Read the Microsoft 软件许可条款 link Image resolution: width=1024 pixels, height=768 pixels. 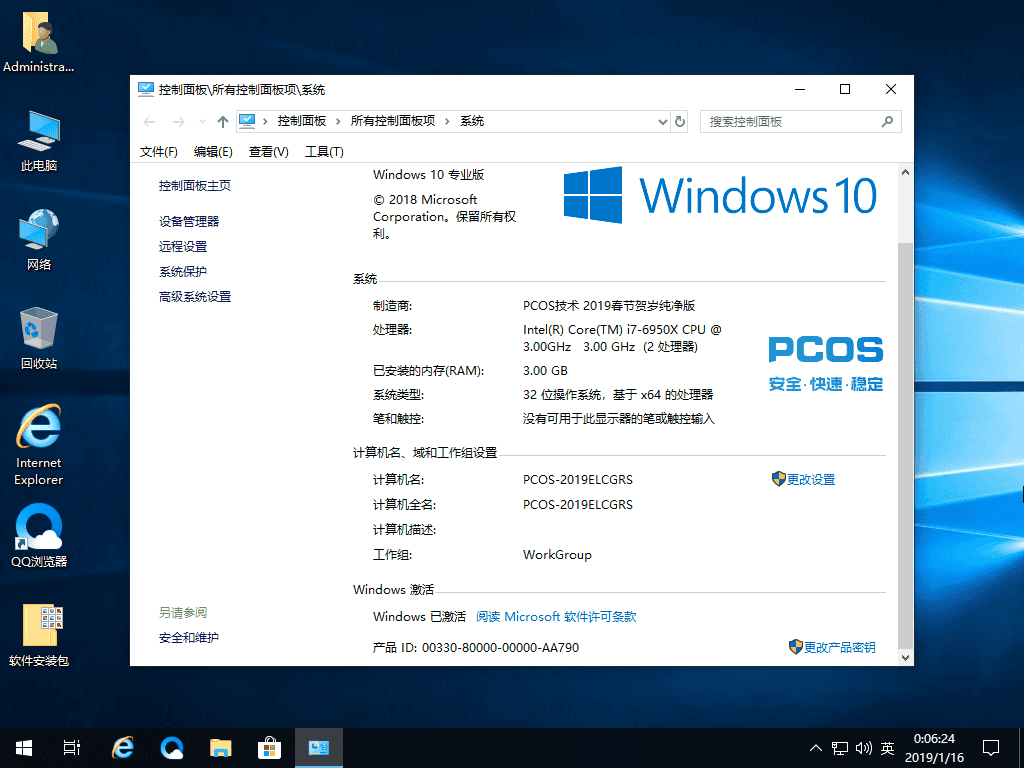556,616
